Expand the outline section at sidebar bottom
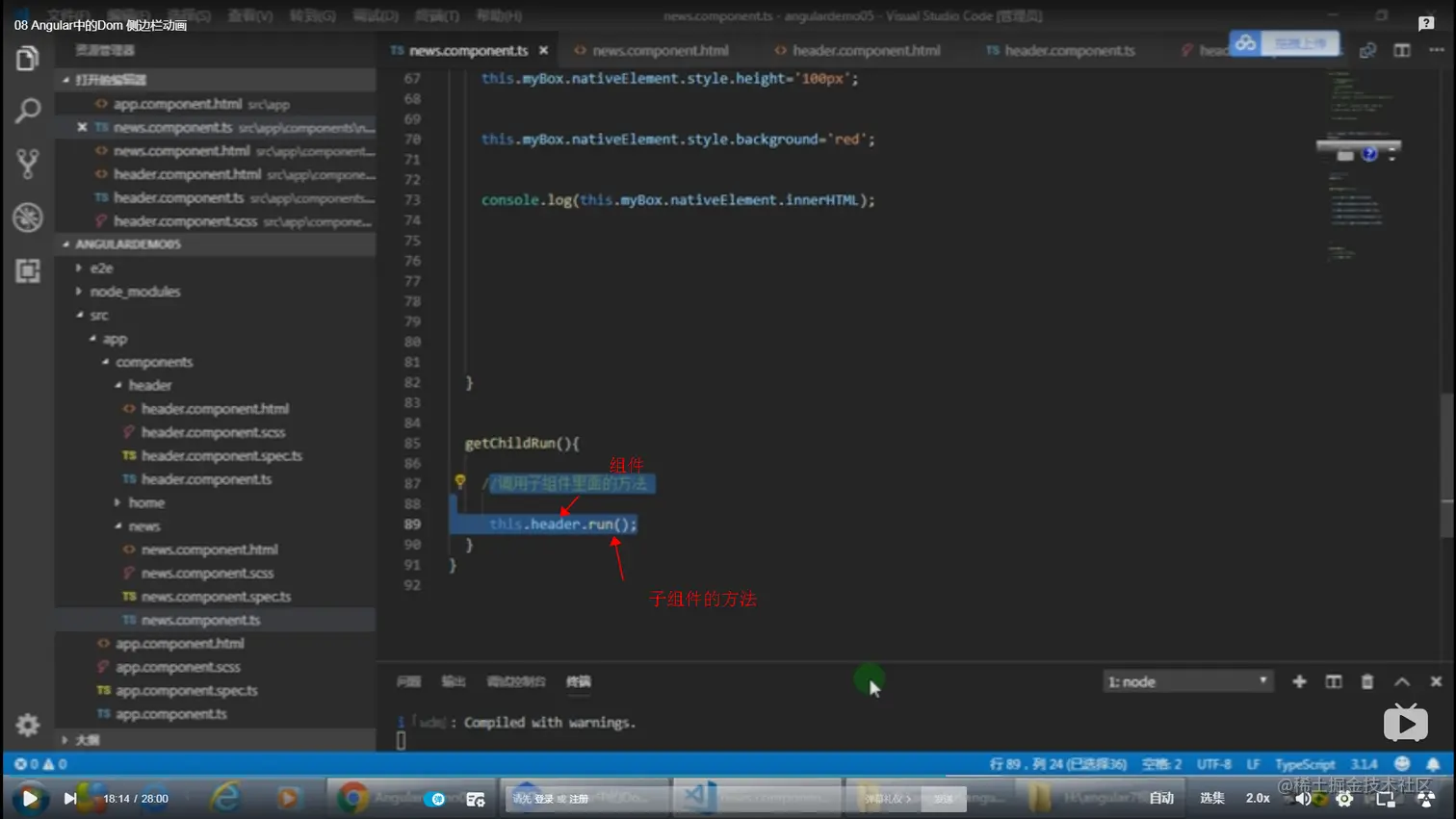 (x=65, y=740)
